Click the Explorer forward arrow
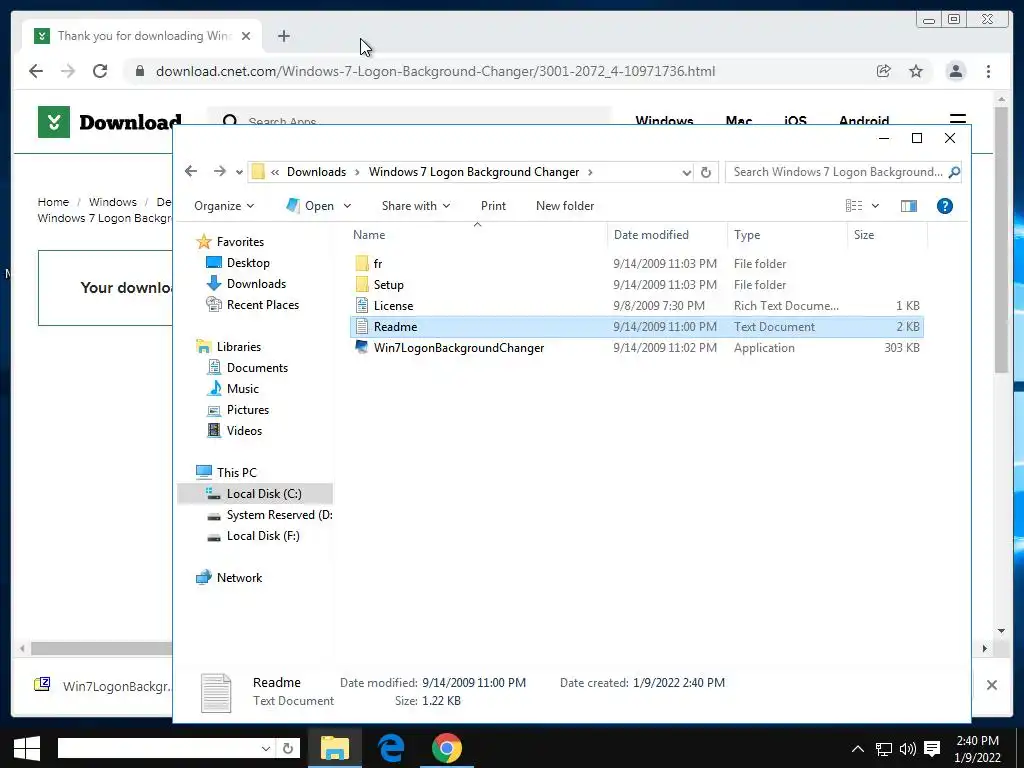This screenshot has width=1024, height=768. coord(219,171)
